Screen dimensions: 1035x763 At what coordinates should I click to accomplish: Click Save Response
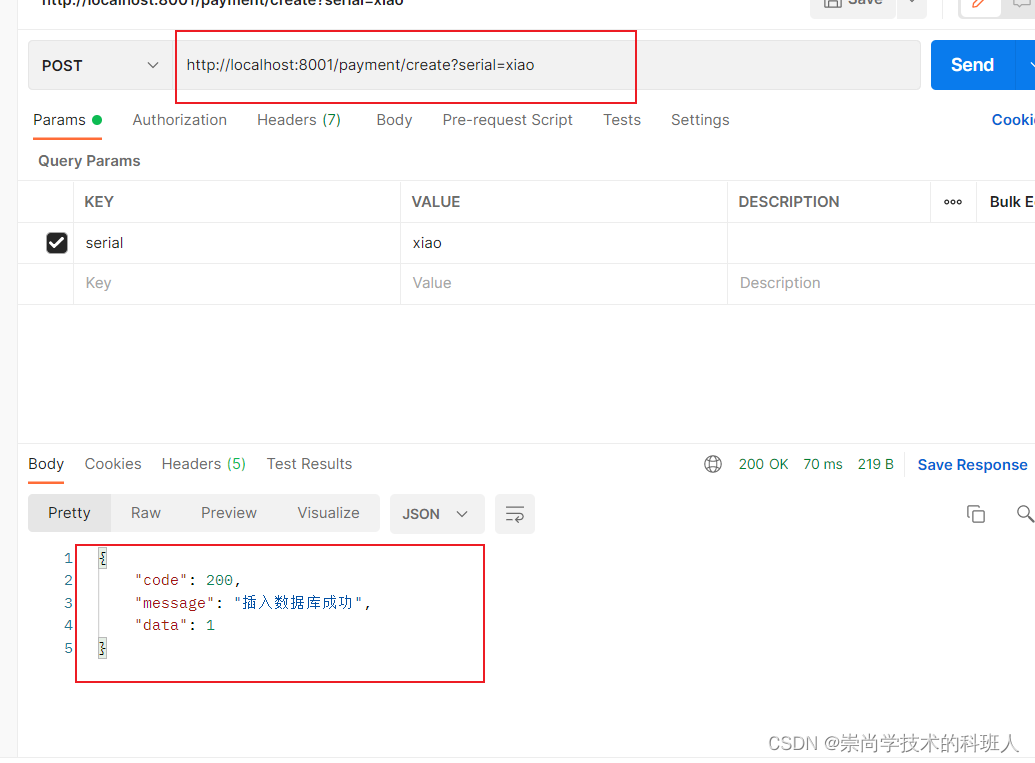tap(972, 465)
